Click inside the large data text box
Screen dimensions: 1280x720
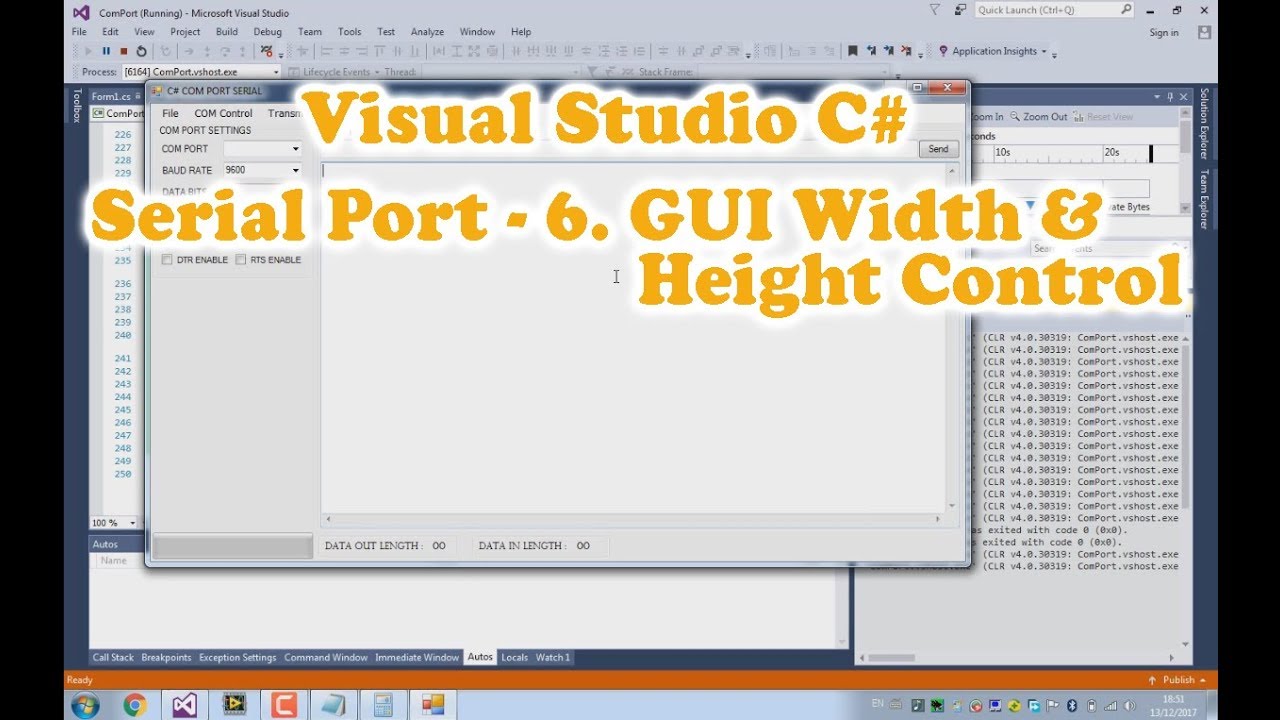pyautogui.click(x=632, y=338)
